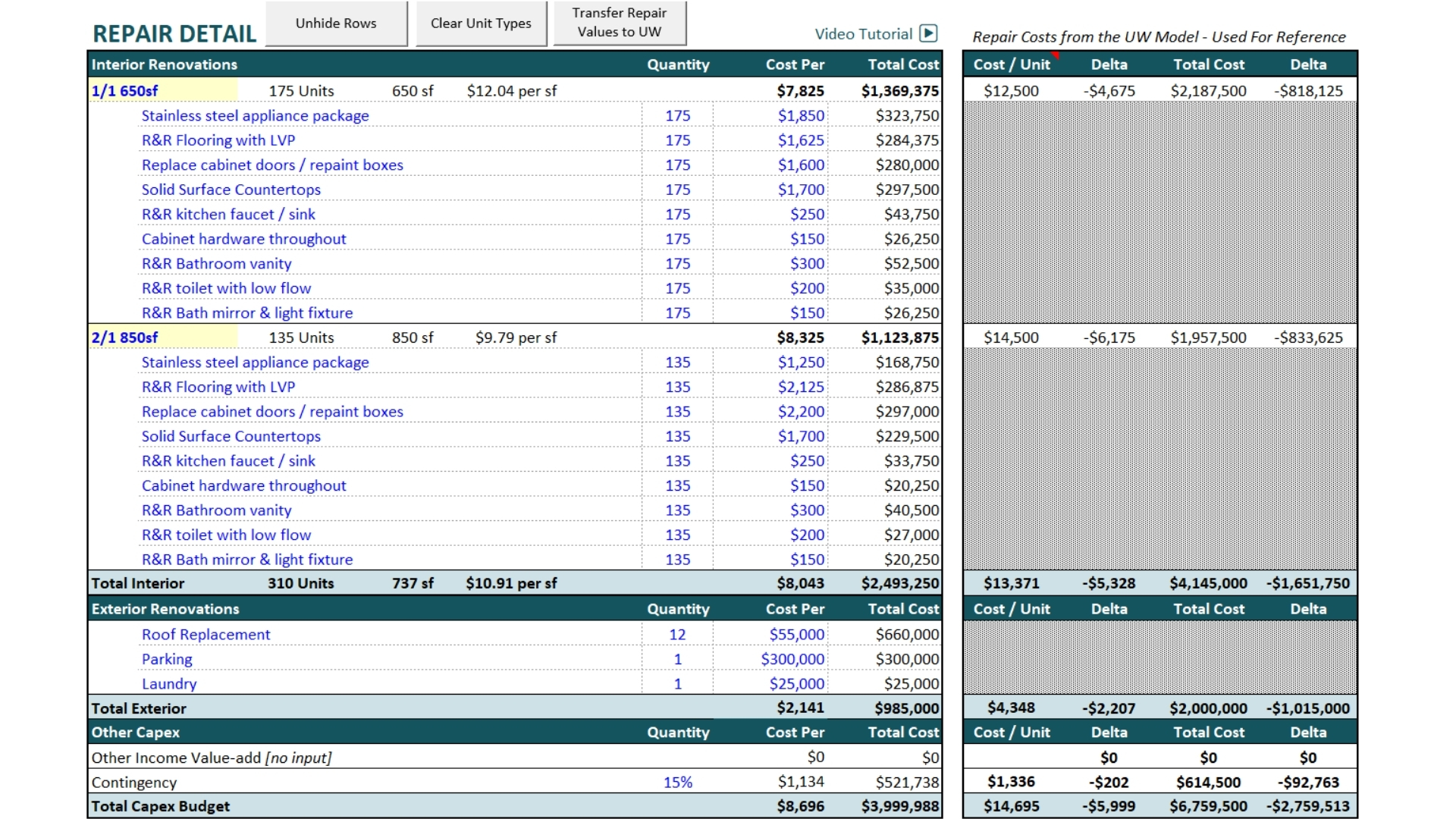Select the Laundry line item label
This screenshot has width=1456, height=819.
click(169, 683)
